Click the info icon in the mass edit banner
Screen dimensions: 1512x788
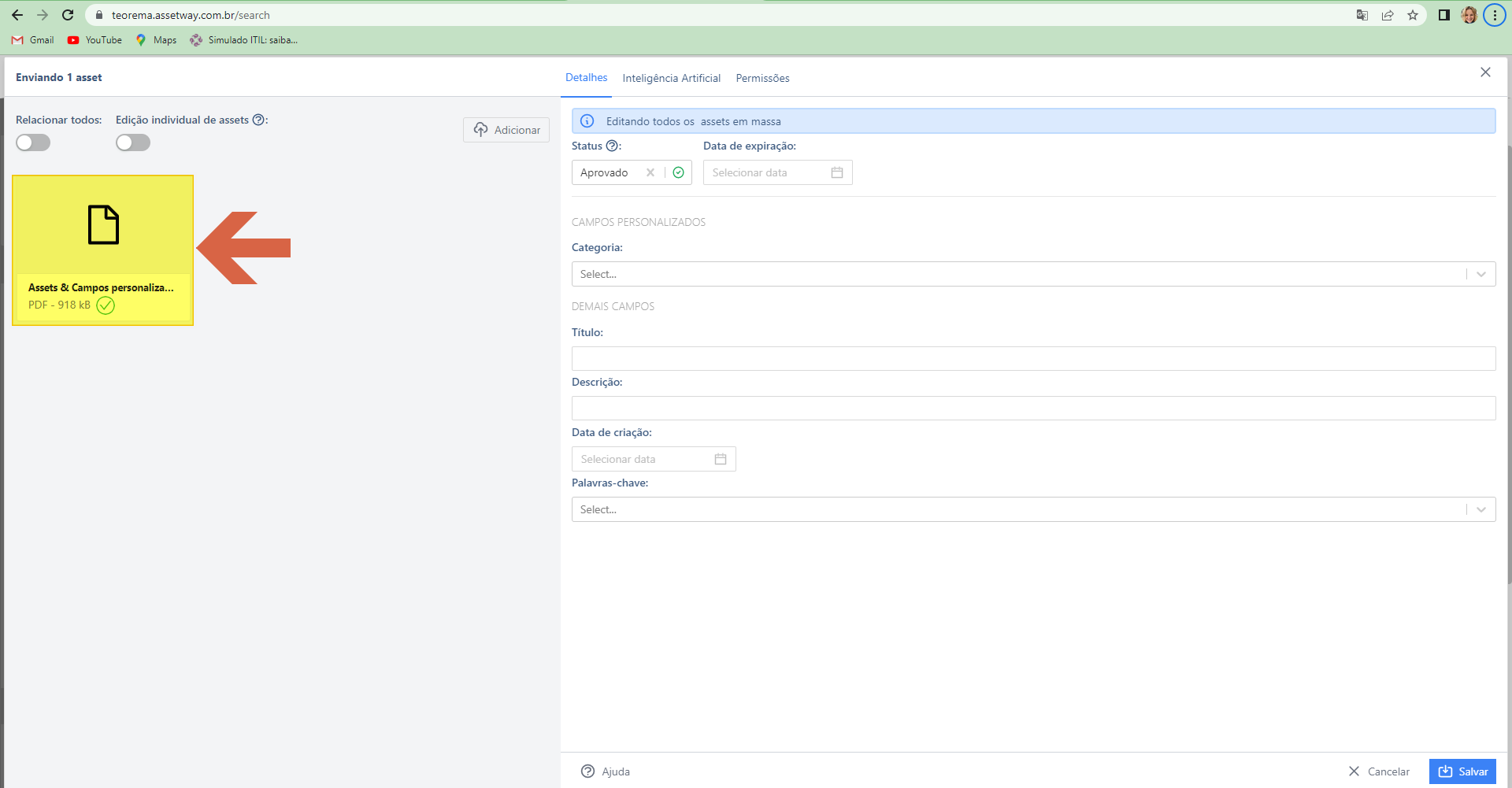(587, 121)
